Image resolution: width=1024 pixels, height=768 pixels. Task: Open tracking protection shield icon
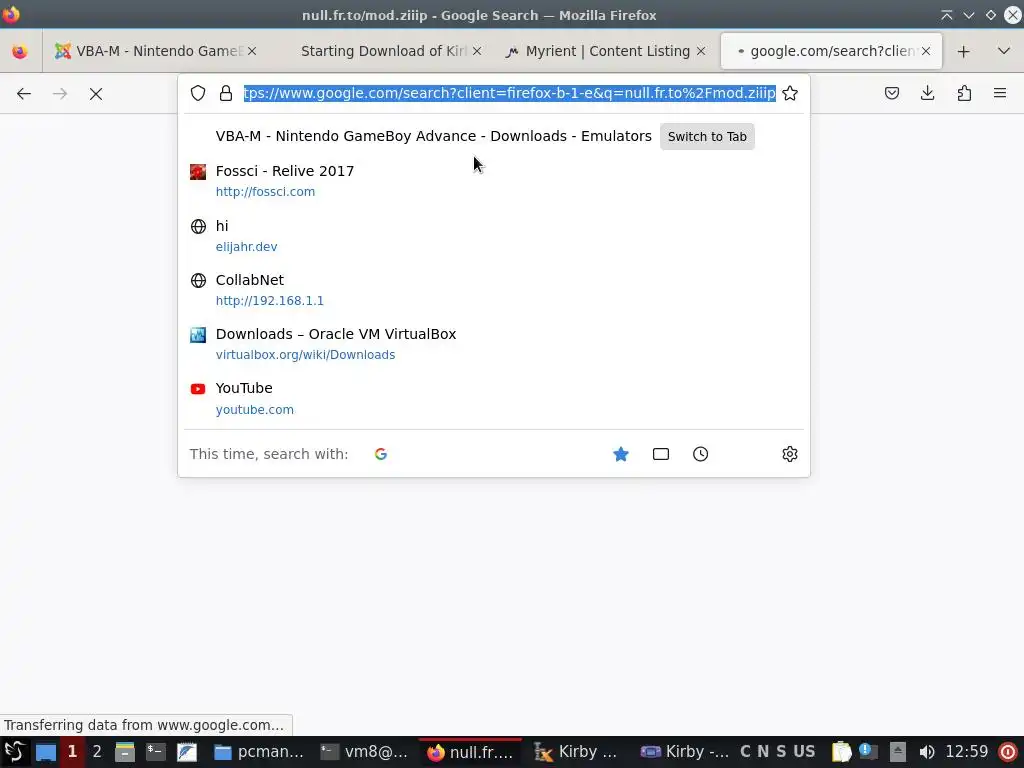198,93
